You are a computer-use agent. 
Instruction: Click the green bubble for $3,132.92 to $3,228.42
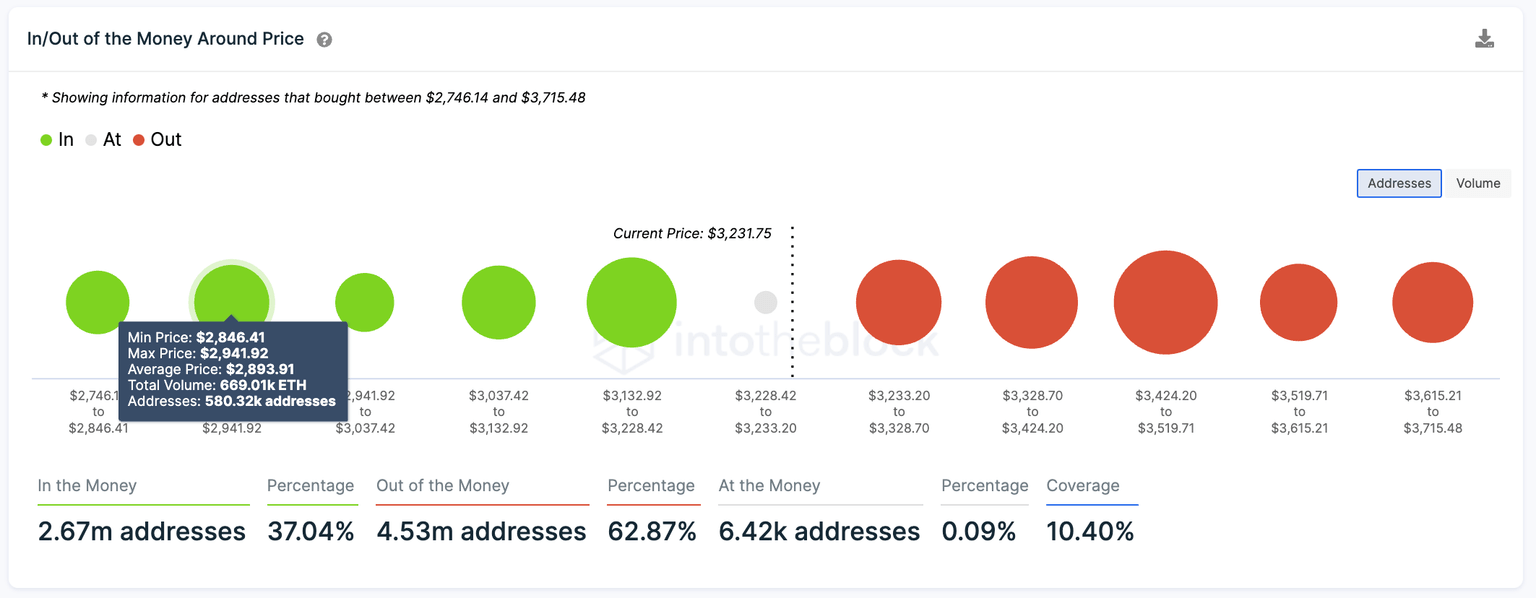(631, 302)
